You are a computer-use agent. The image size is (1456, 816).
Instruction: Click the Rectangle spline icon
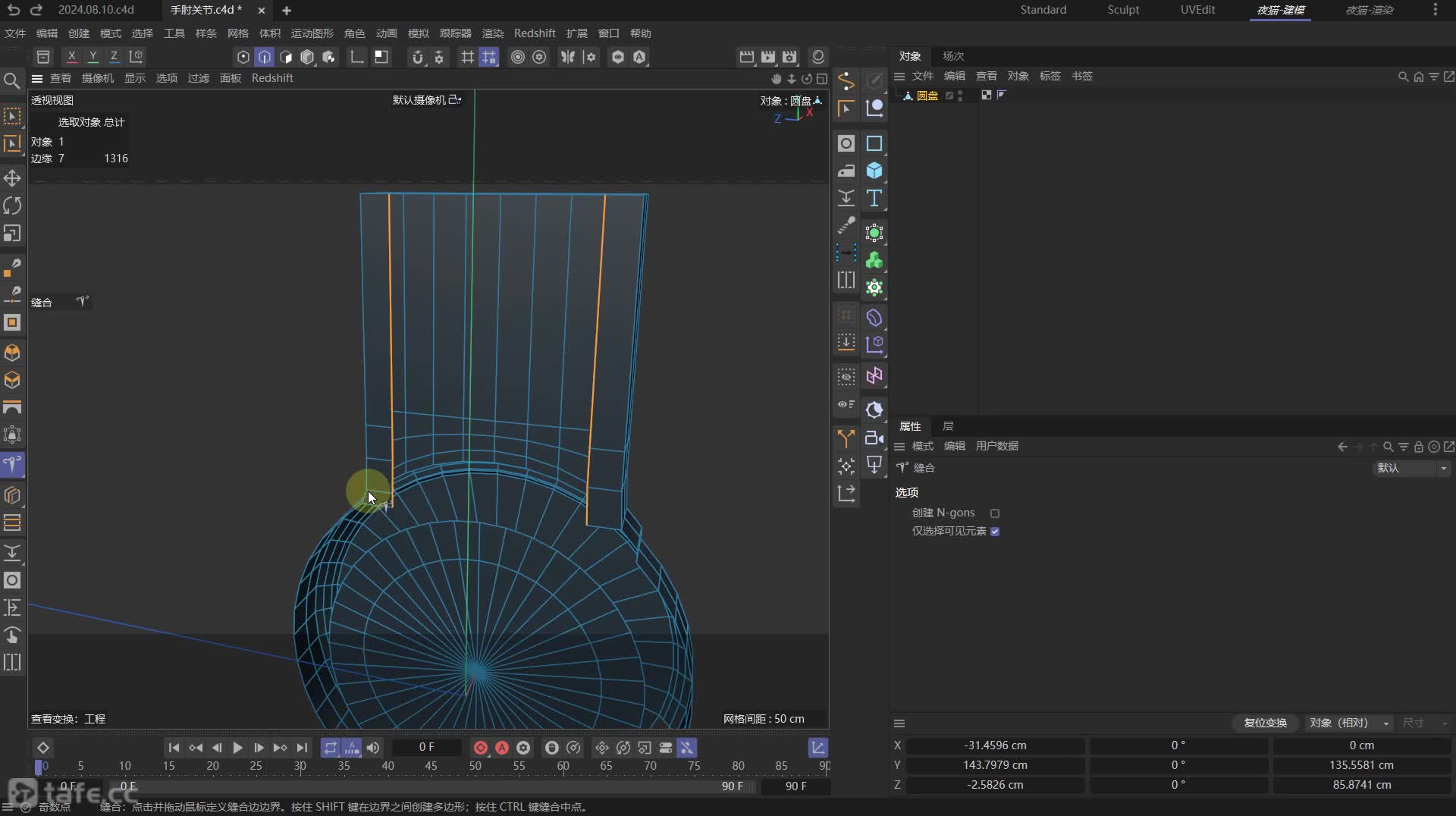point(874,143)
